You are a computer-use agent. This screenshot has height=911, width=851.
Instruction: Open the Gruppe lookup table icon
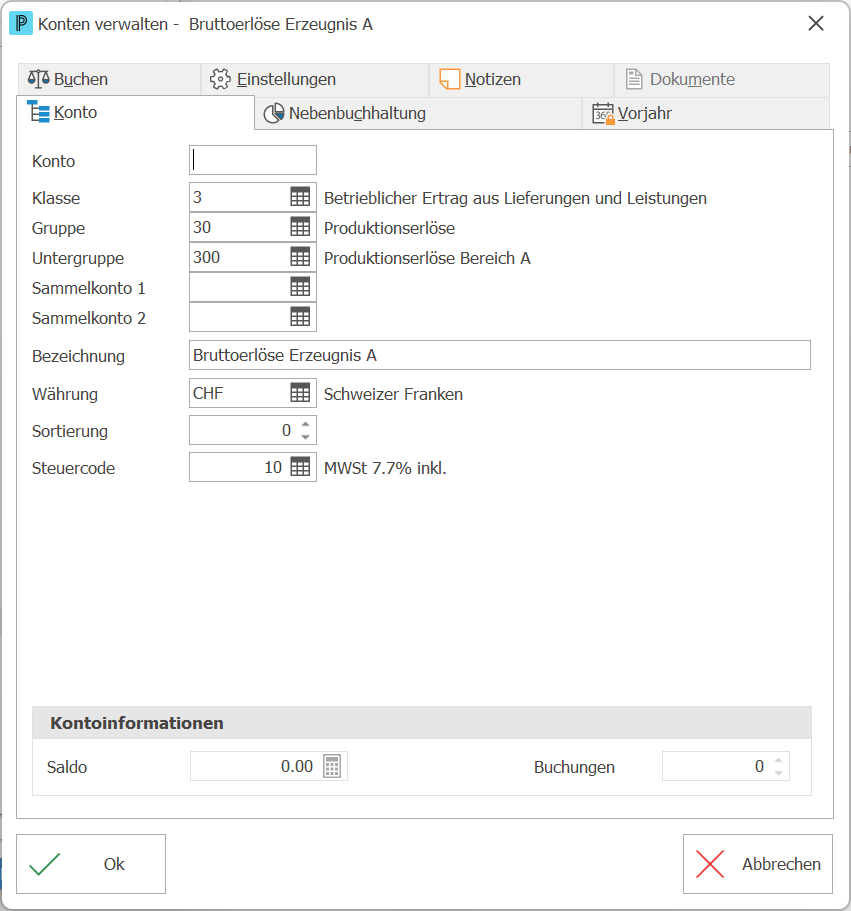click(x=300, y=227)
